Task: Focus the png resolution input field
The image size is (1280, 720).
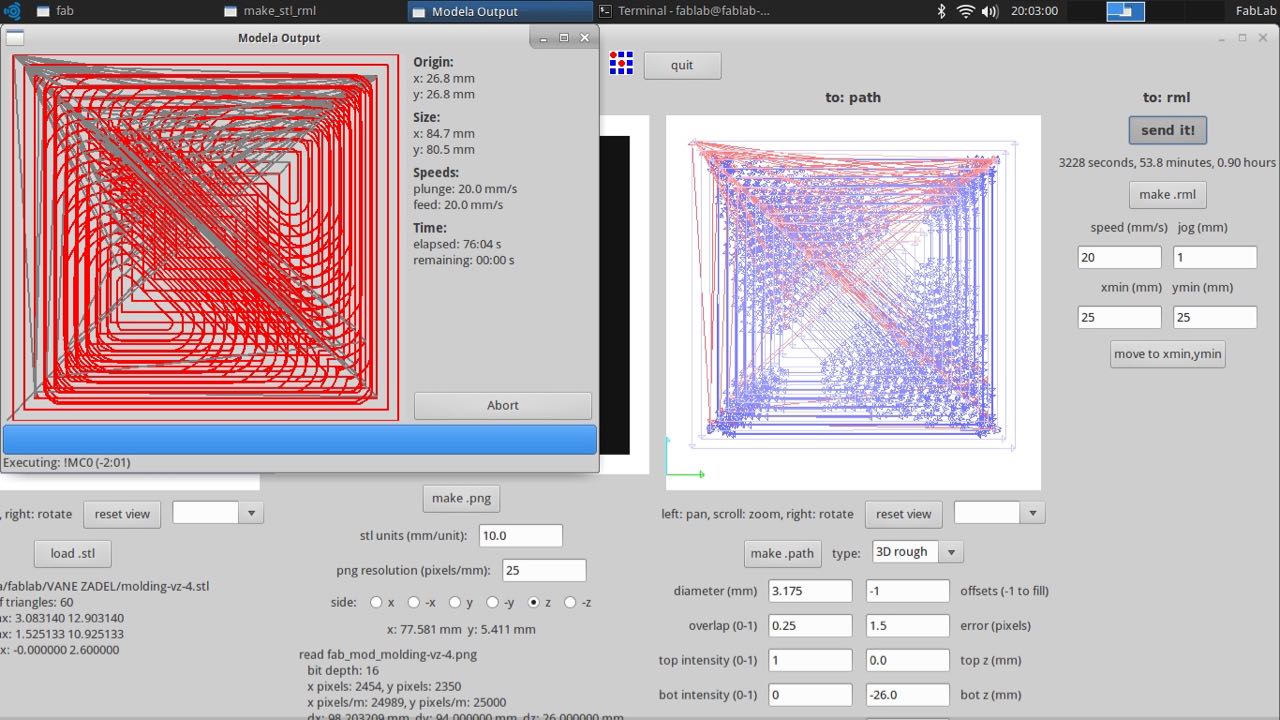Action: coord(544,570)
